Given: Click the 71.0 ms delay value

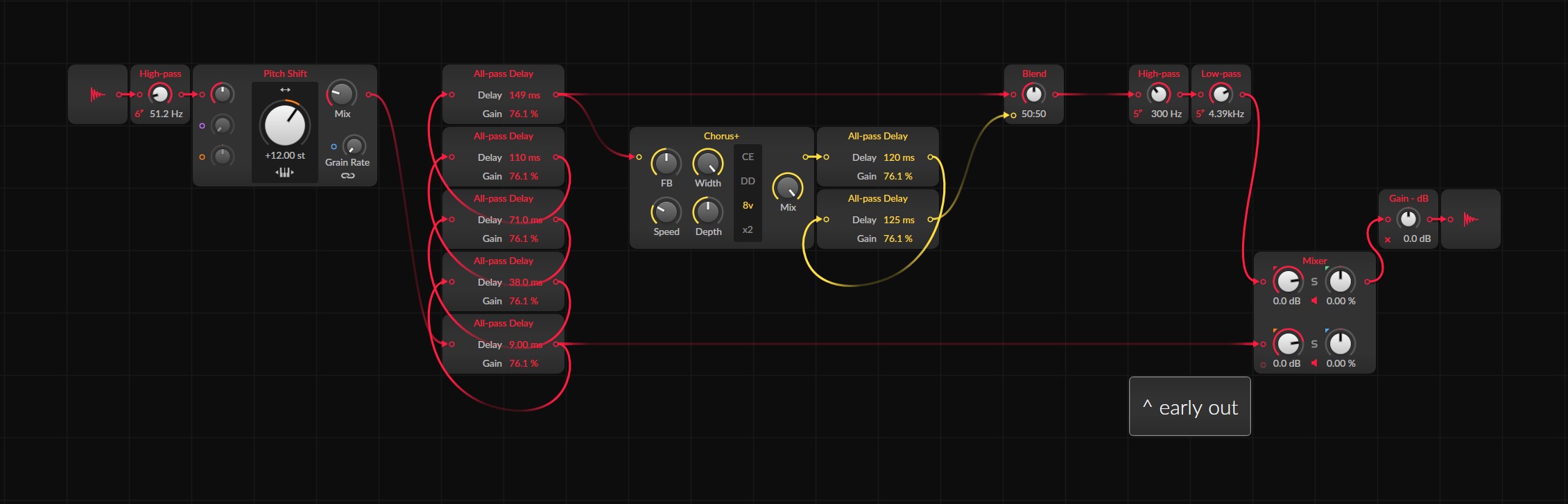Looking at the screenshot, I should (526, 220).
